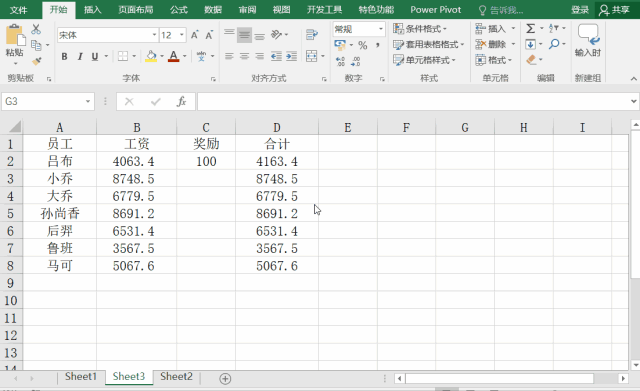
Task: Open 条件格式 conditional formatting menu
Action: [420, 29]
